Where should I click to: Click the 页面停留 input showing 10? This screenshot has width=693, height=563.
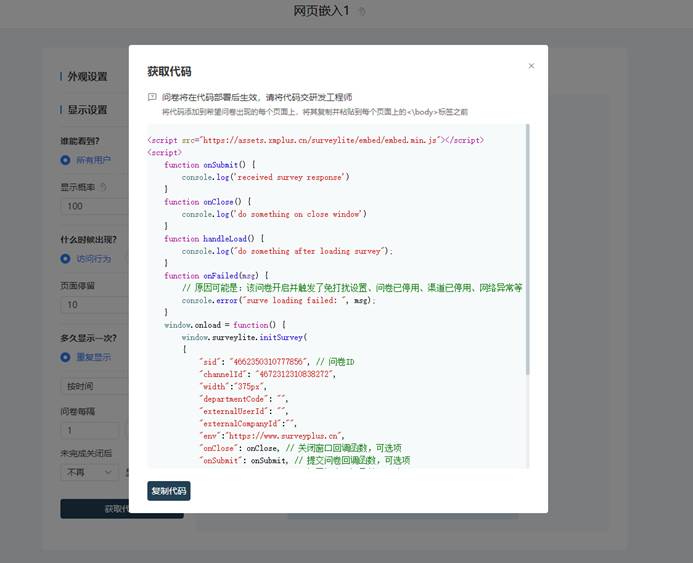pos(94,304)
